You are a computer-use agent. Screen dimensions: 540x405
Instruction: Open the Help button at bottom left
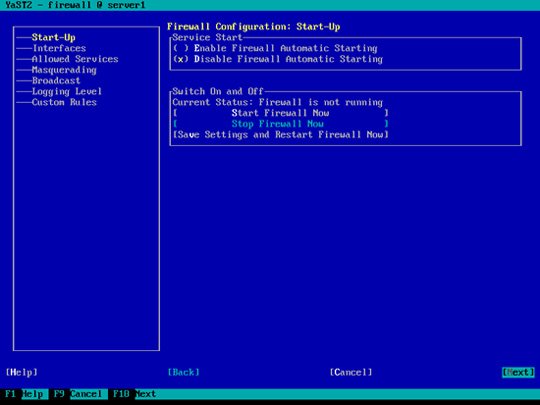[x=21, y=372]
